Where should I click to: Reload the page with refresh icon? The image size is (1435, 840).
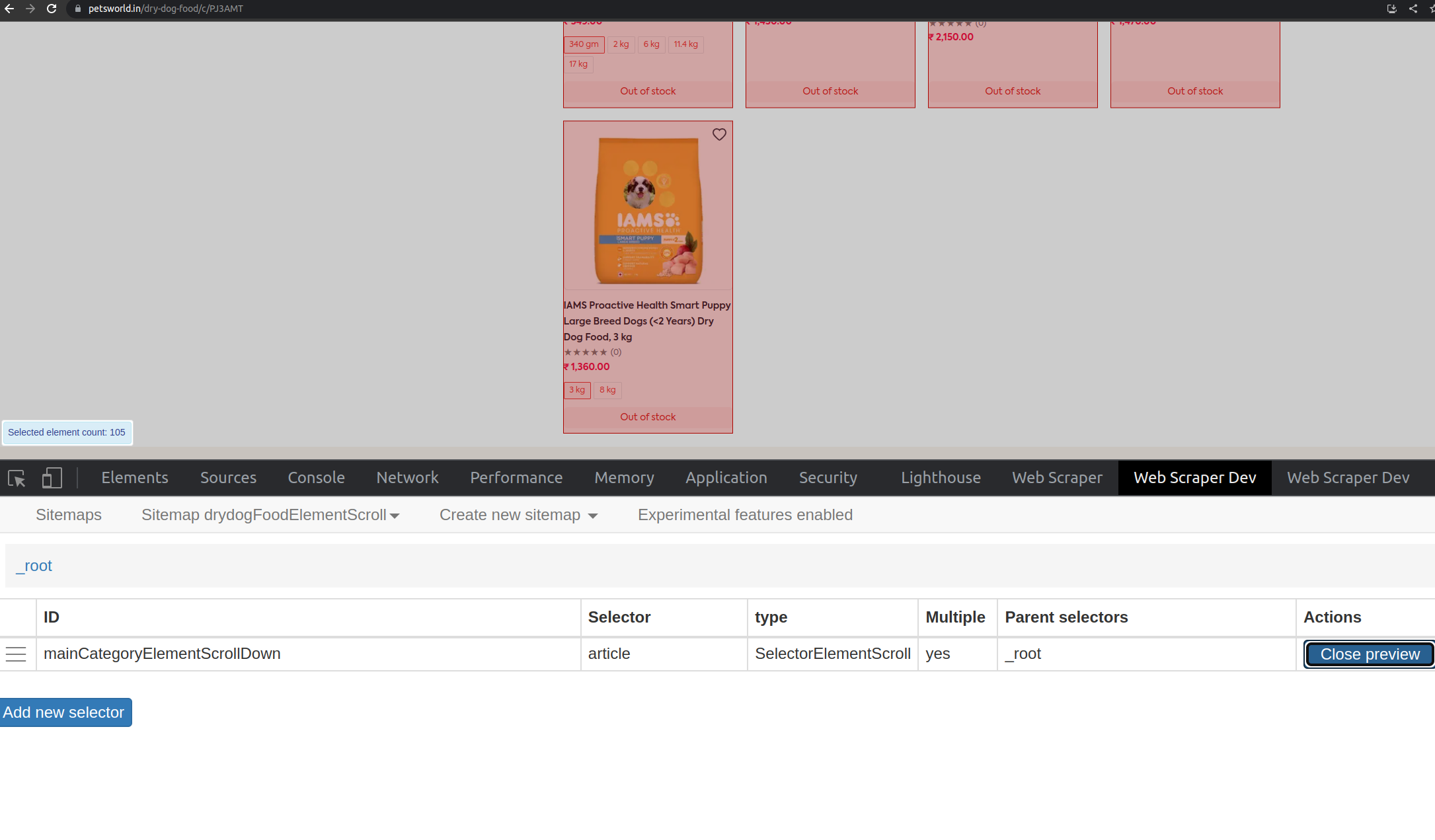(52, 9)
